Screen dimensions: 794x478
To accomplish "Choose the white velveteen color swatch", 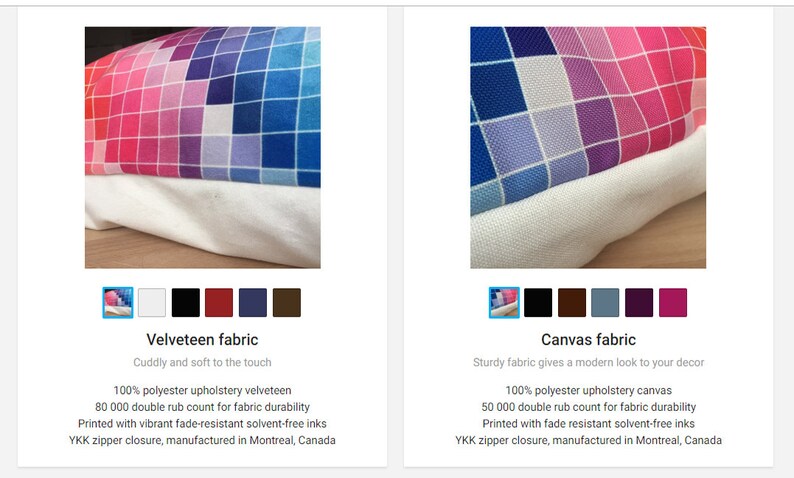I will click(x=152, y=303).
